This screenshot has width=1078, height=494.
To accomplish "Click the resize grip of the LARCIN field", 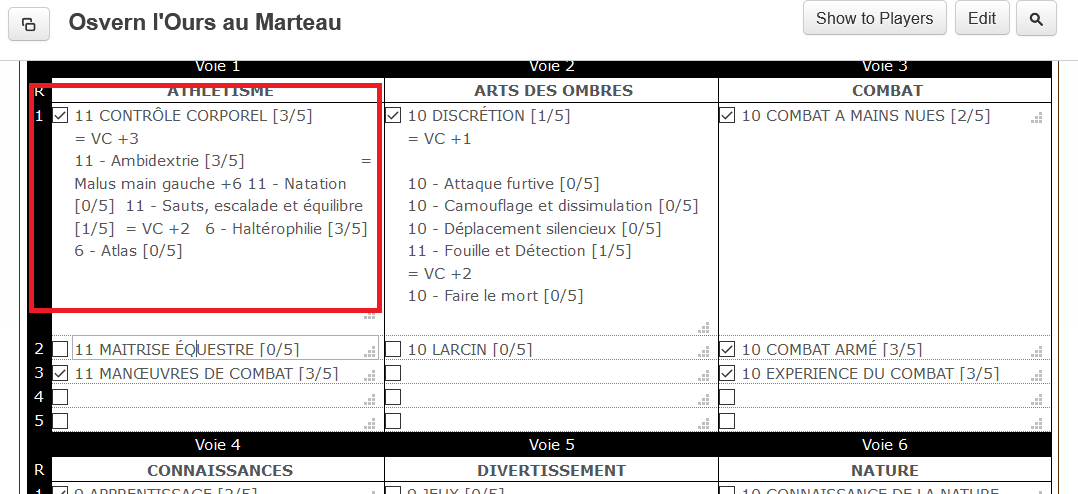I will (703, 351).
